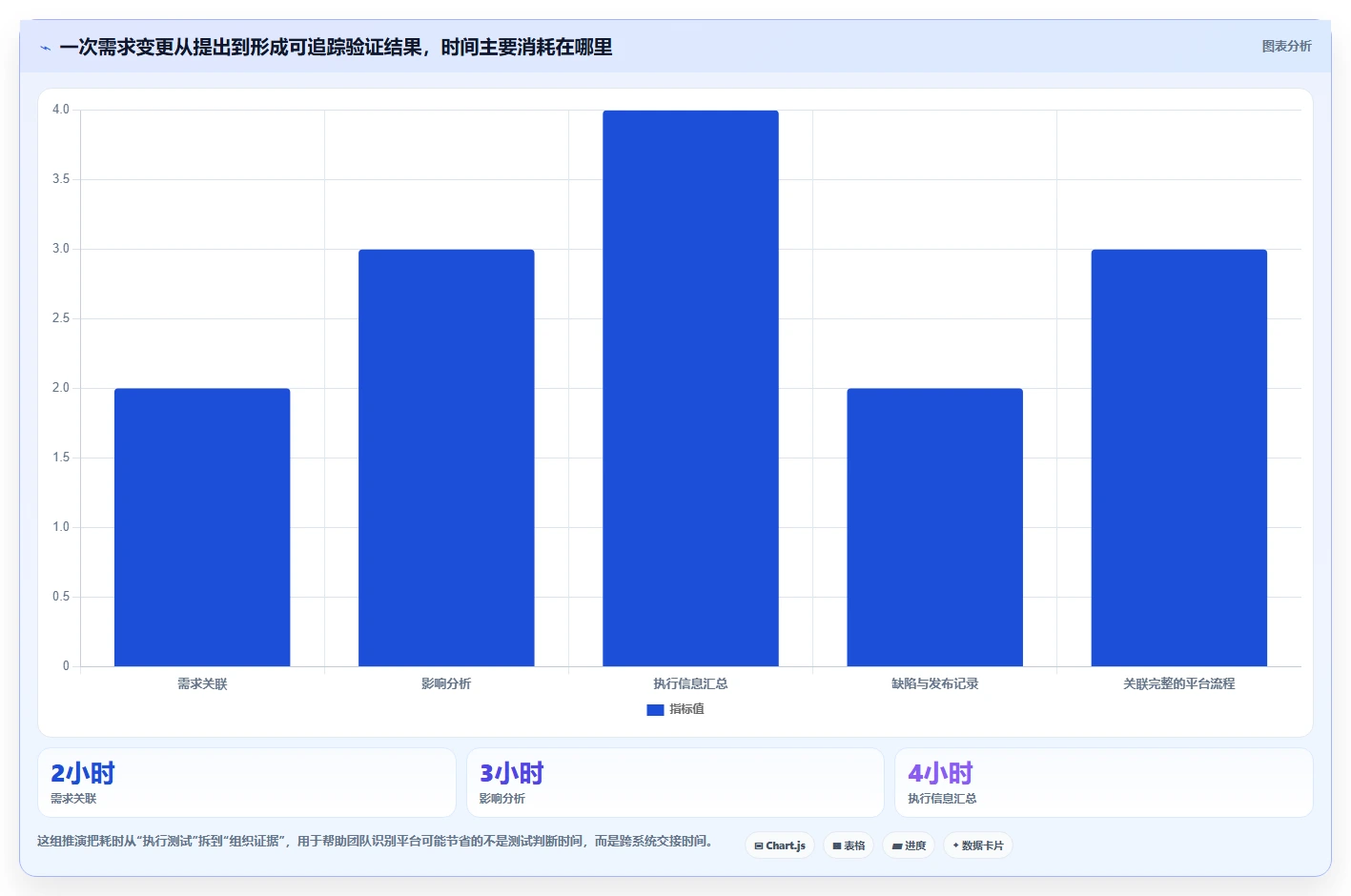1351x896 pixels.
Task: Click the 影响分析 x-axis label
Action: [x=446, y=683]
